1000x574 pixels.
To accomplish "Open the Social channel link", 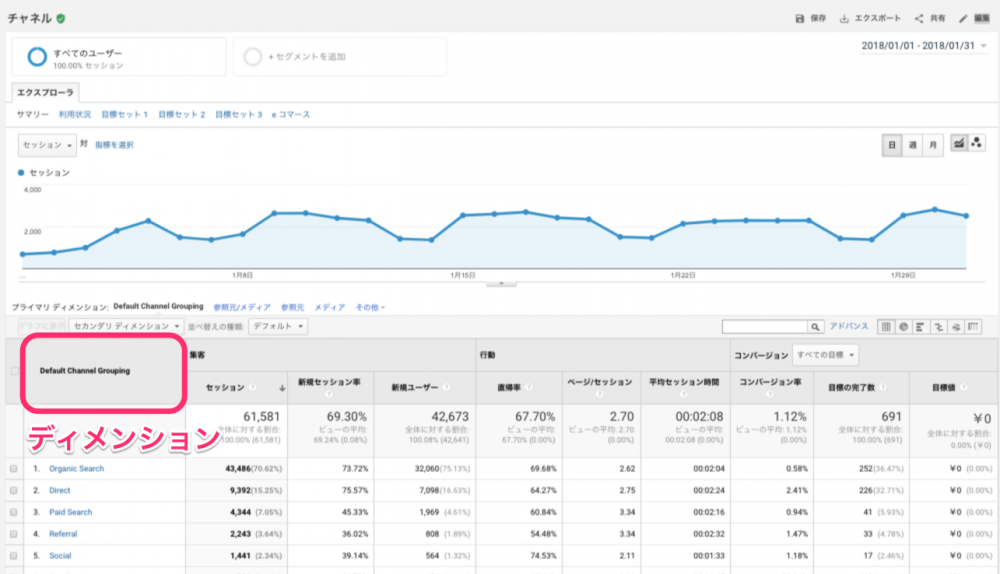I will (60, 556).
